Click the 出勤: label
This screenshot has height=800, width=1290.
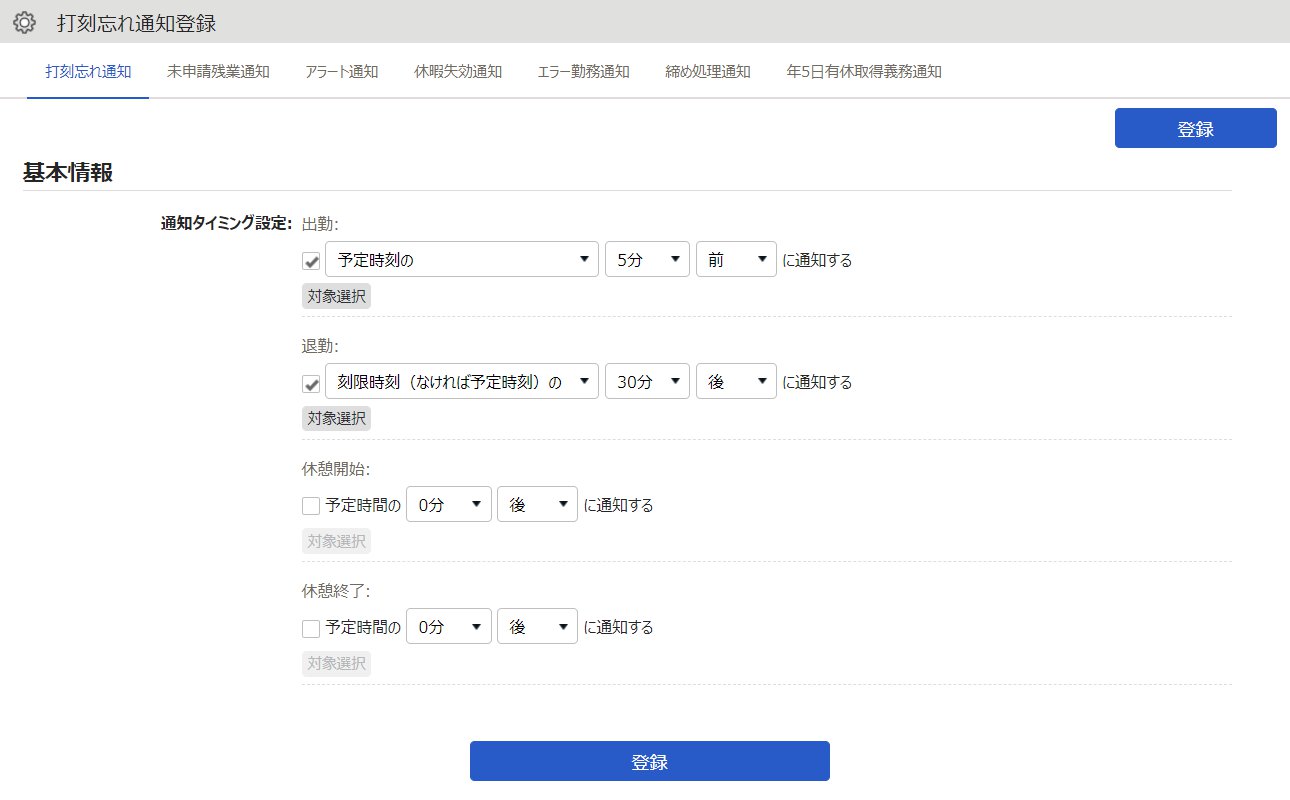pos(321,224)
